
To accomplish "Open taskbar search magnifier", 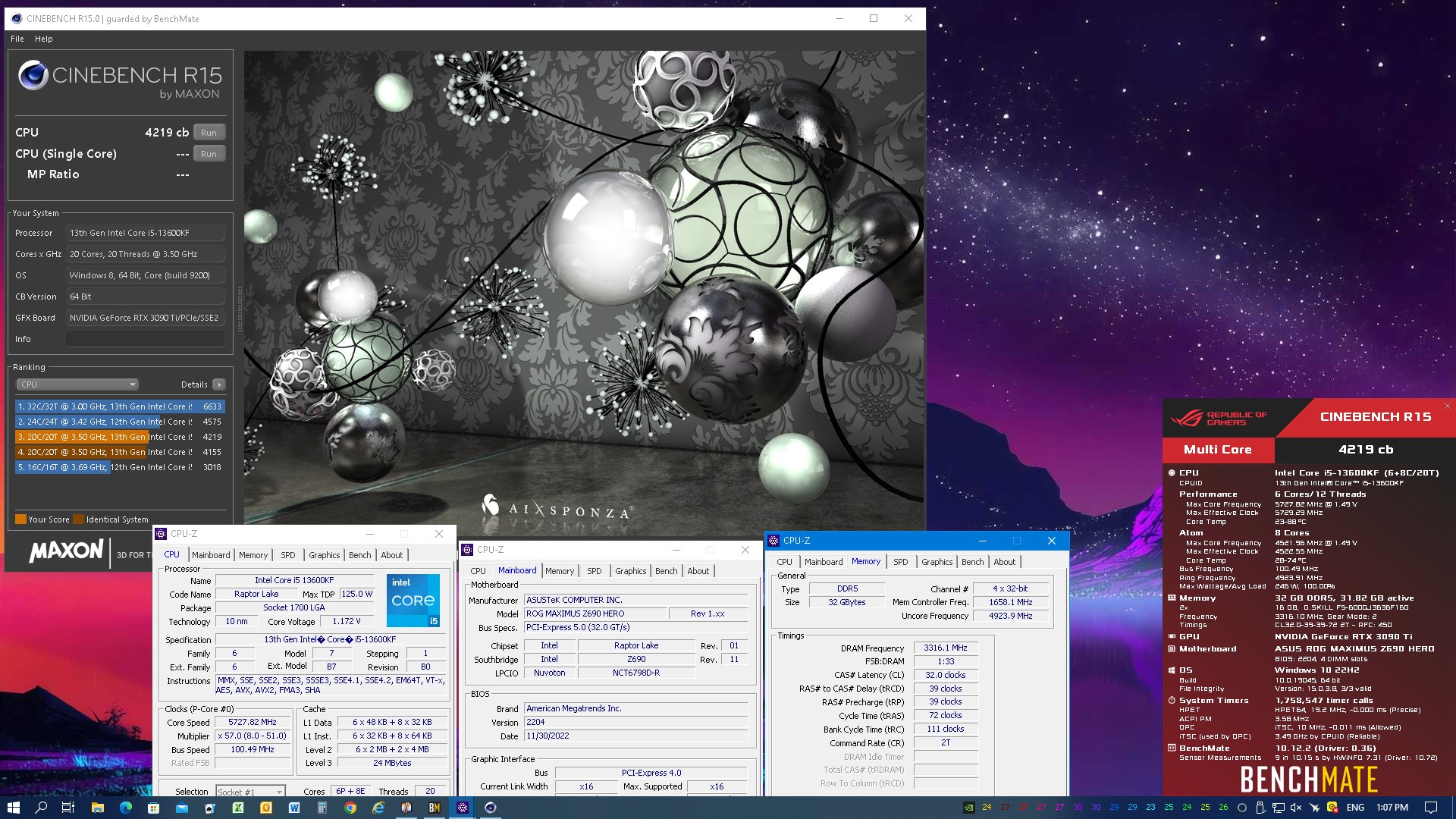I will coord(41,808).
